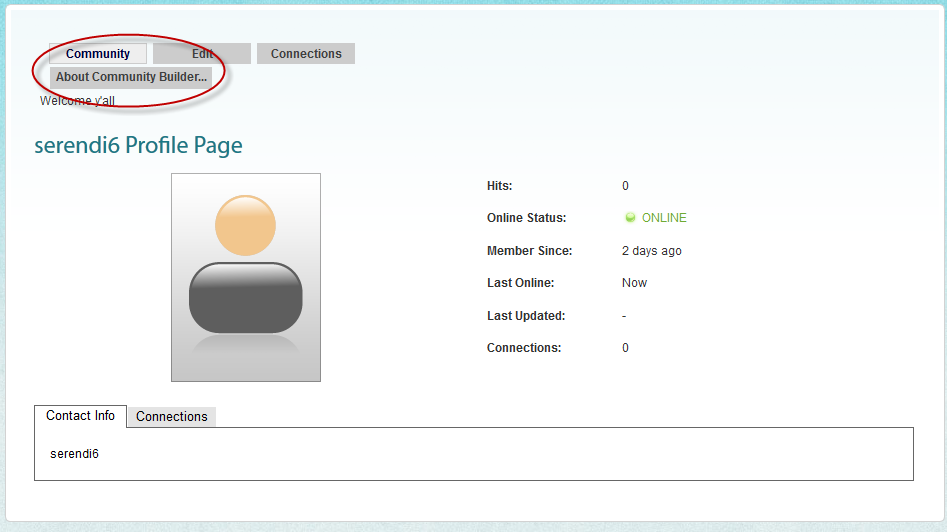947x532 pixels.
Task: Switch to the Contact Info tab
Action: 80,416
